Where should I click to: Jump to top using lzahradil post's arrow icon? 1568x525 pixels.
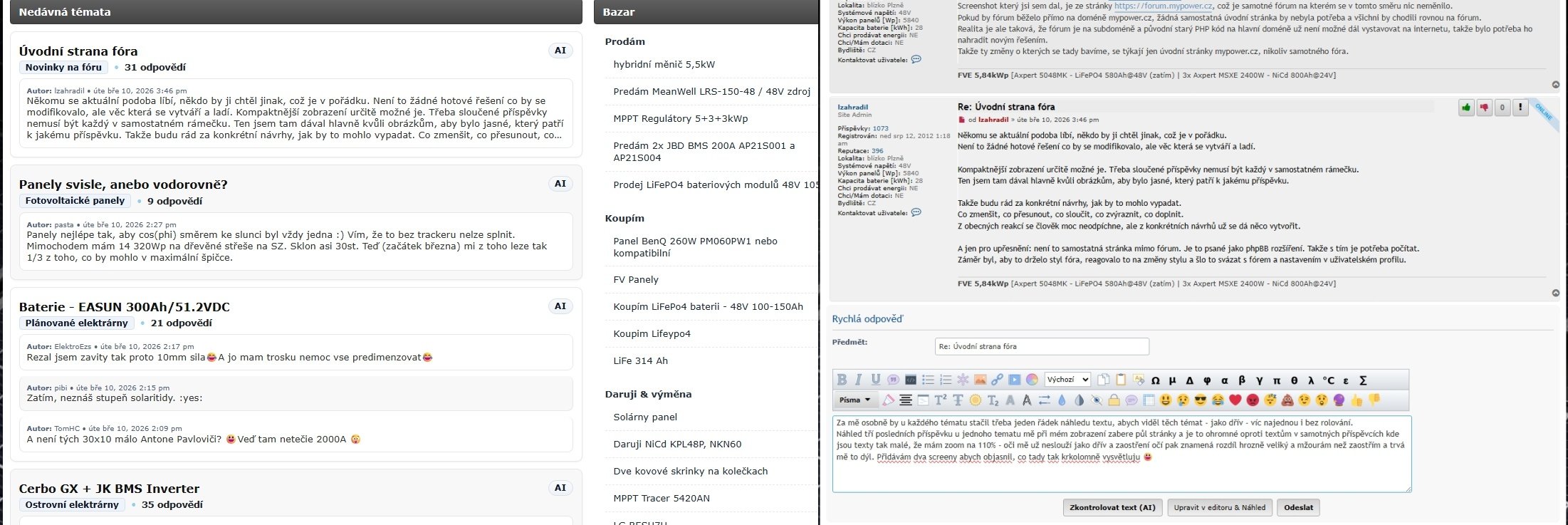(1555, 293)
